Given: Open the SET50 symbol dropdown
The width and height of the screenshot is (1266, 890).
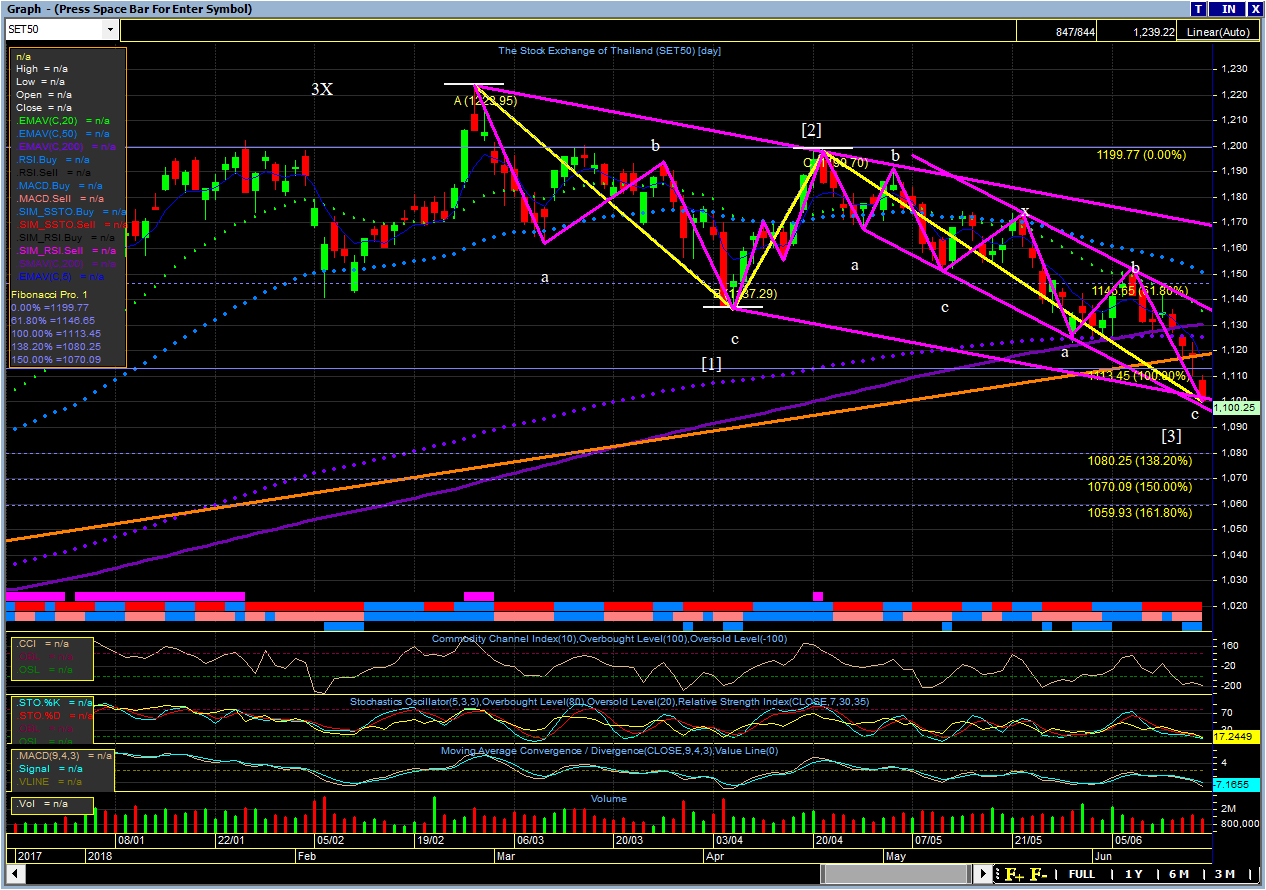Looking at the screenshot, I should [110, 30].
